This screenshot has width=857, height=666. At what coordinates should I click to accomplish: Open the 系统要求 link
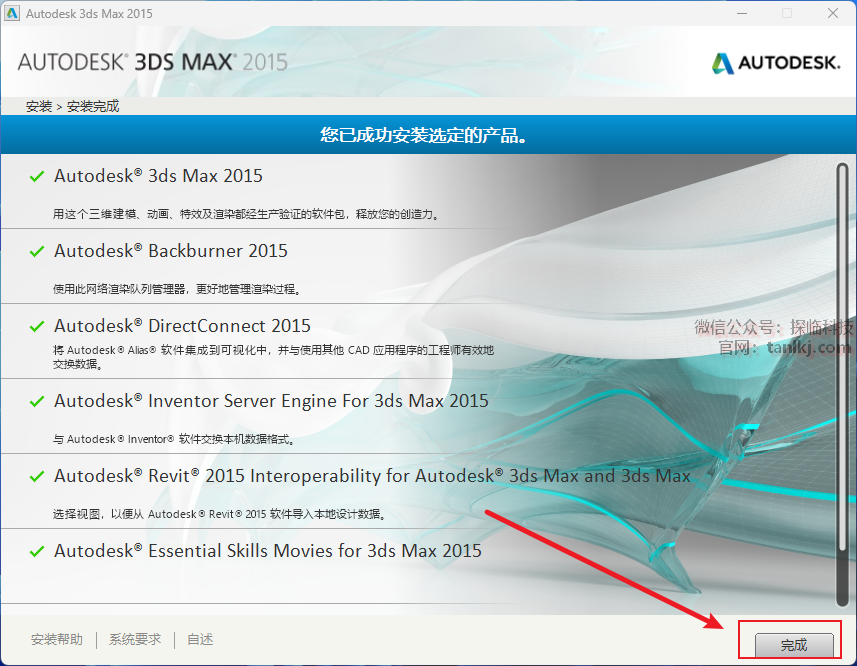(x=135, y=639)
